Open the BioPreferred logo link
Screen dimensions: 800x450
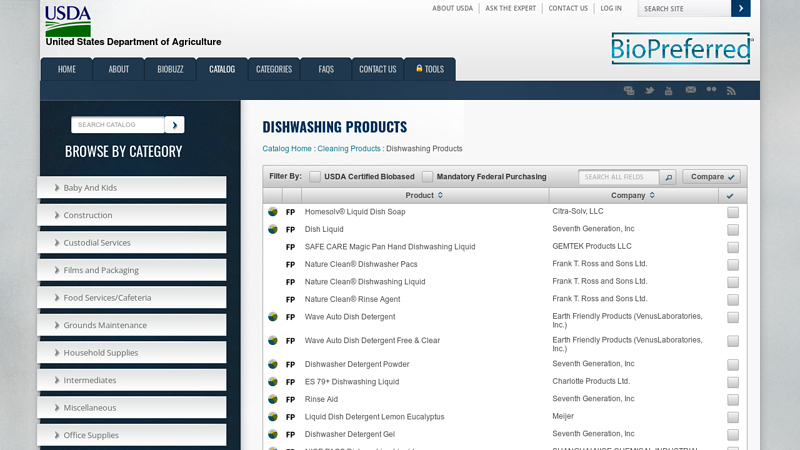(x=682, y=48)
